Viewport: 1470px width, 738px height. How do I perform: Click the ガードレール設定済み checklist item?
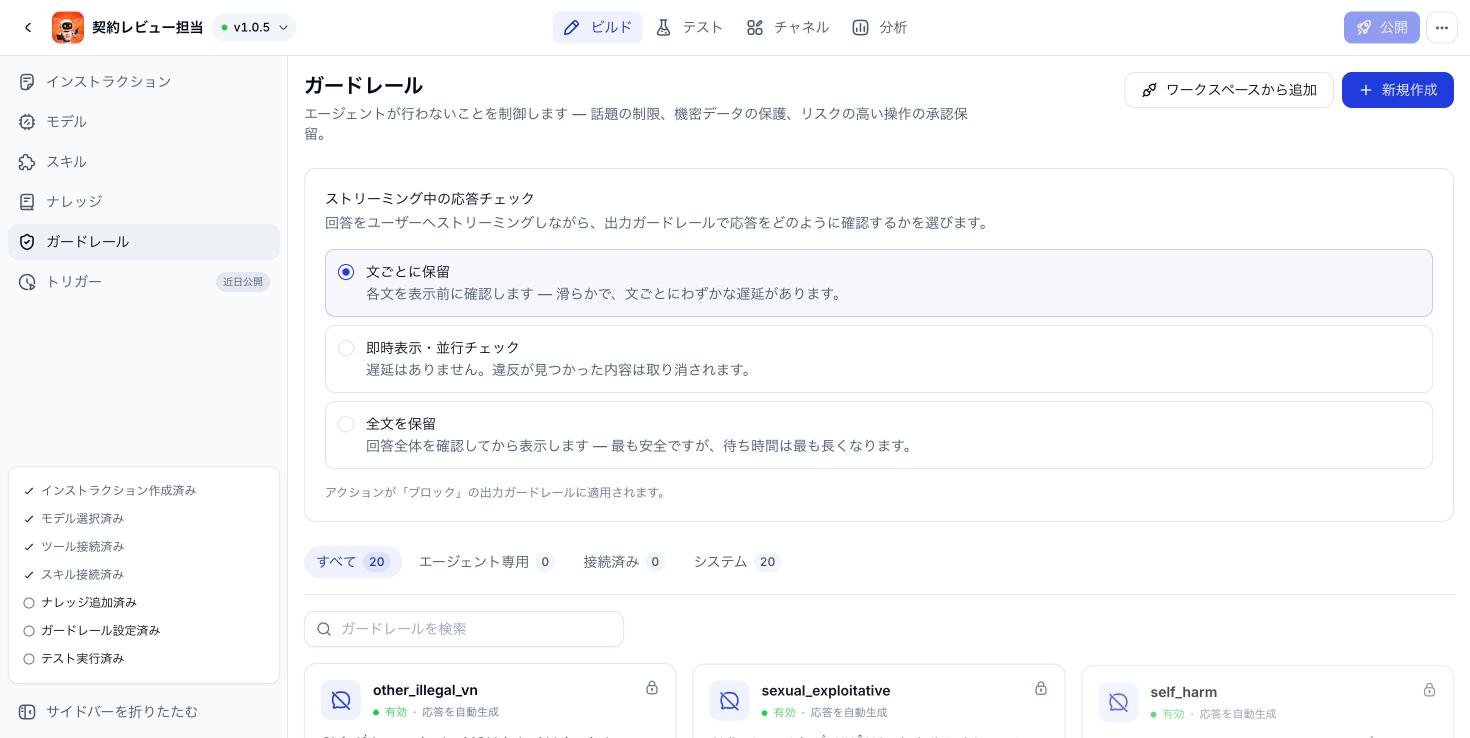click(x=92, y=631)
